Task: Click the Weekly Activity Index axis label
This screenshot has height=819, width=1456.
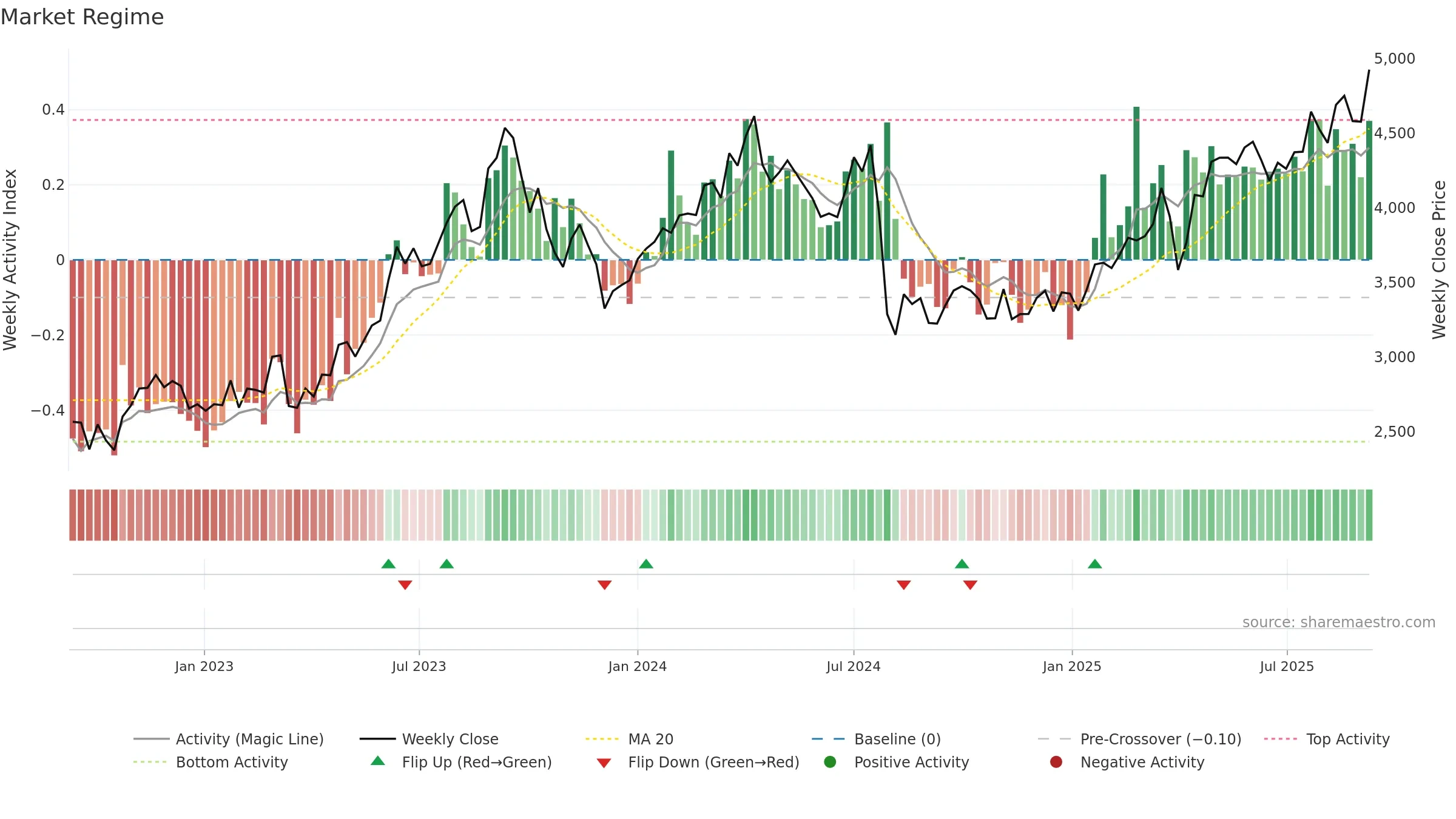Action: coord(10,260)
